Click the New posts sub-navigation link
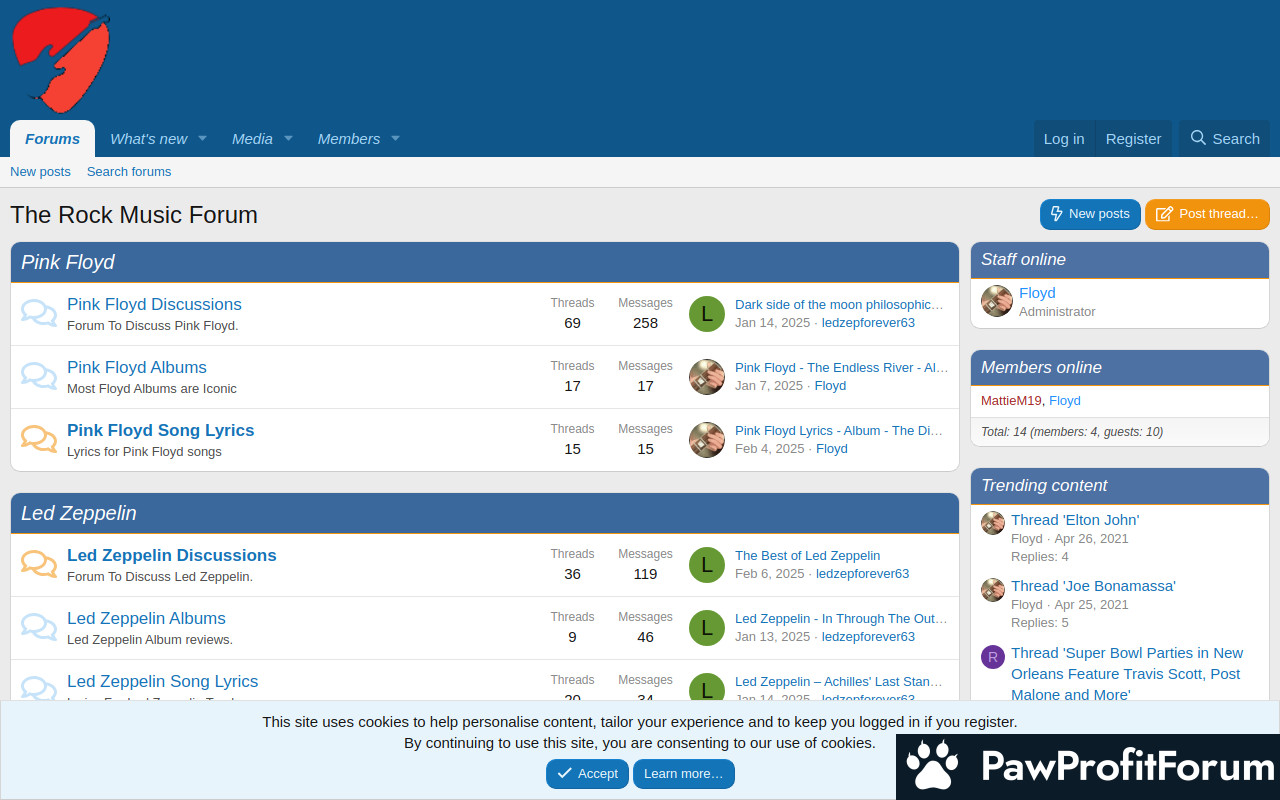The image size is (1280, 800). [40, 172]
